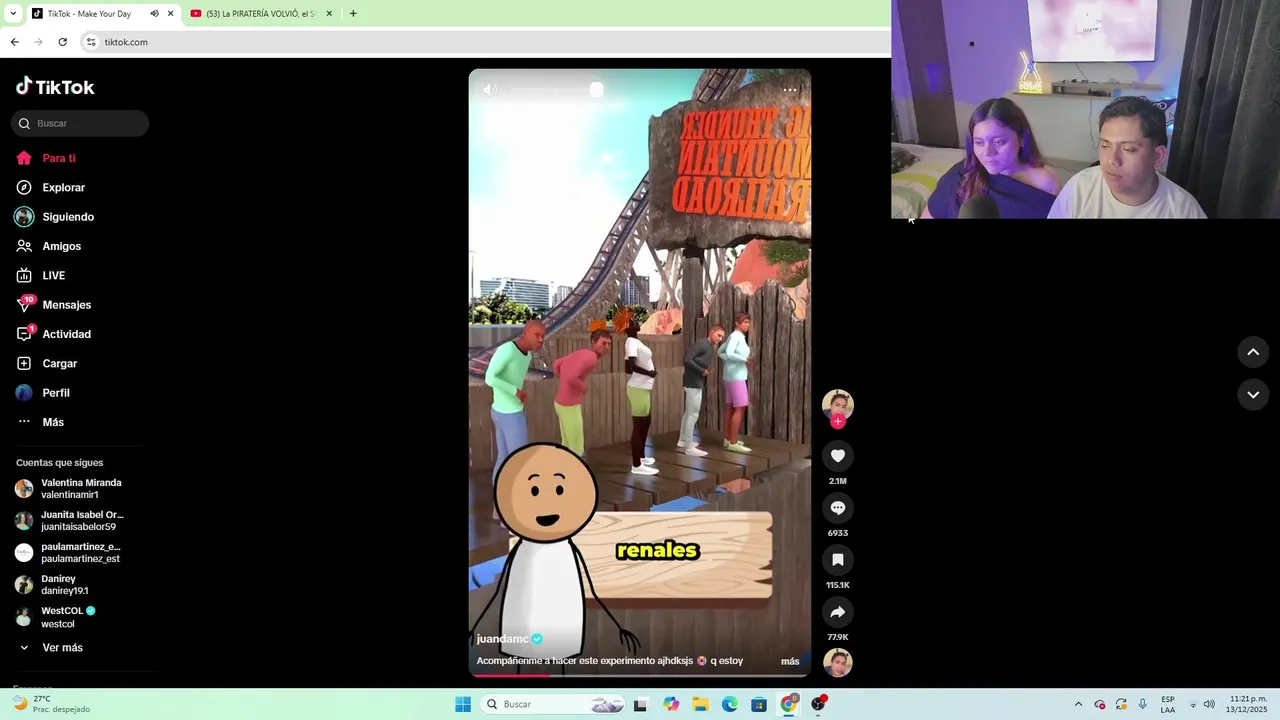Open Mensajes inbox
Screen dimensions: 1280x720
(54, 305)
